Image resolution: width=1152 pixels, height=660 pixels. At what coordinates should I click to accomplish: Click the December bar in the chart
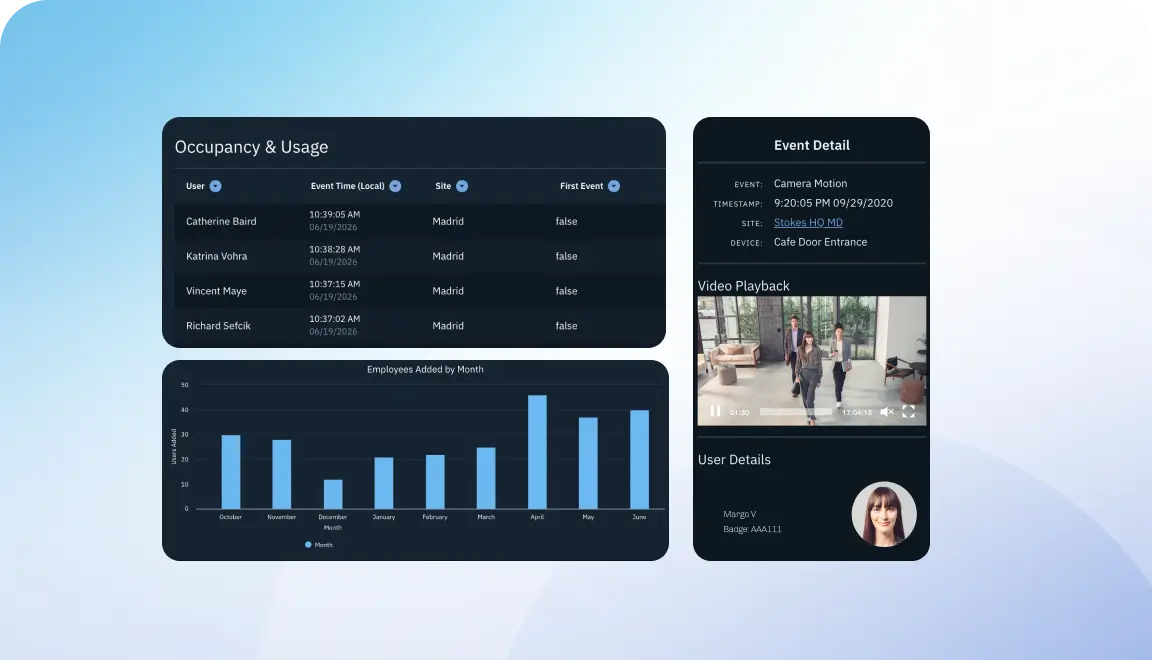(333, 494)
